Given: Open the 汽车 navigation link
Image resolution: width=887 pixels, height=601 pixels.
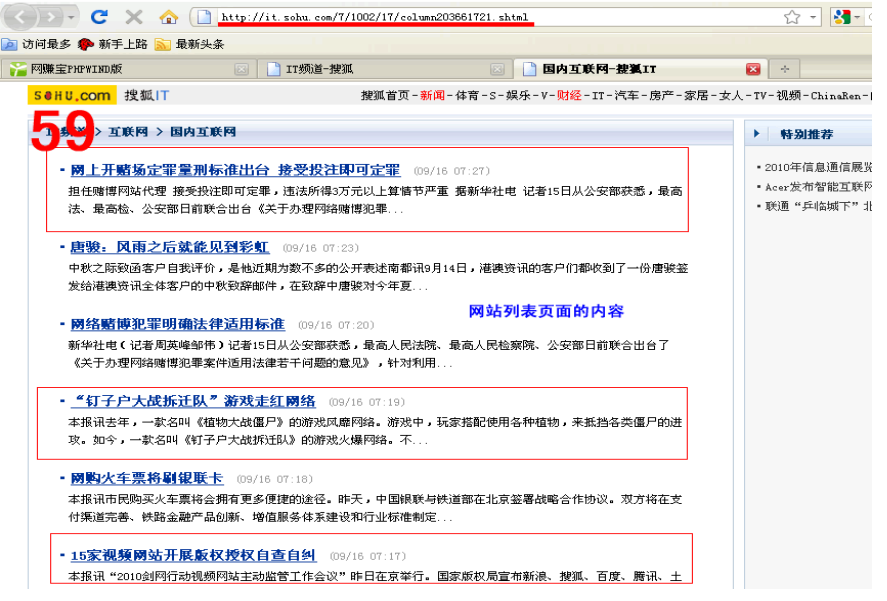Looking at the screenshot, I should pyautogui.click(x=626, y=96).
